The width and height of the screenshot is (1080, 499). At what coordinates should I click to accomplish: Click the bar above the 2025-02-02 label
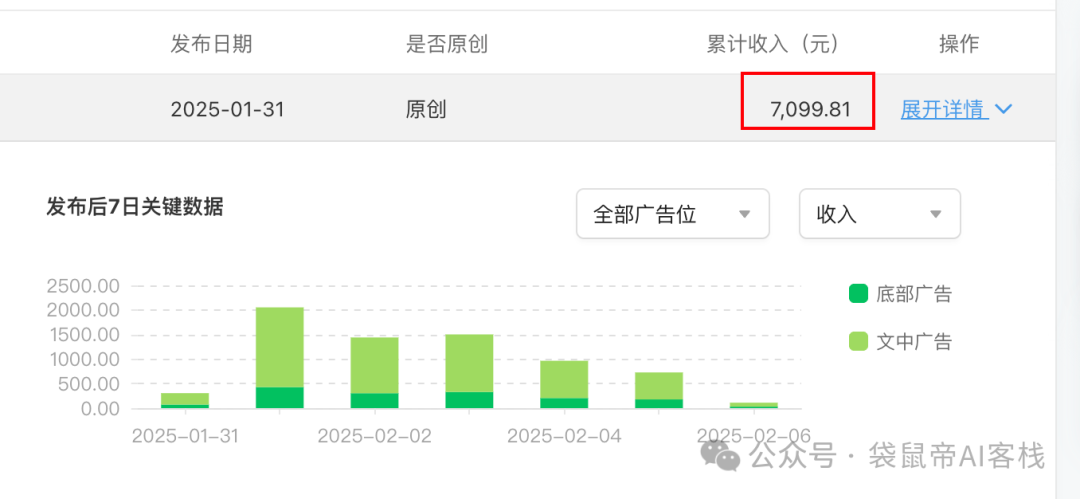(x=375, y=373)
